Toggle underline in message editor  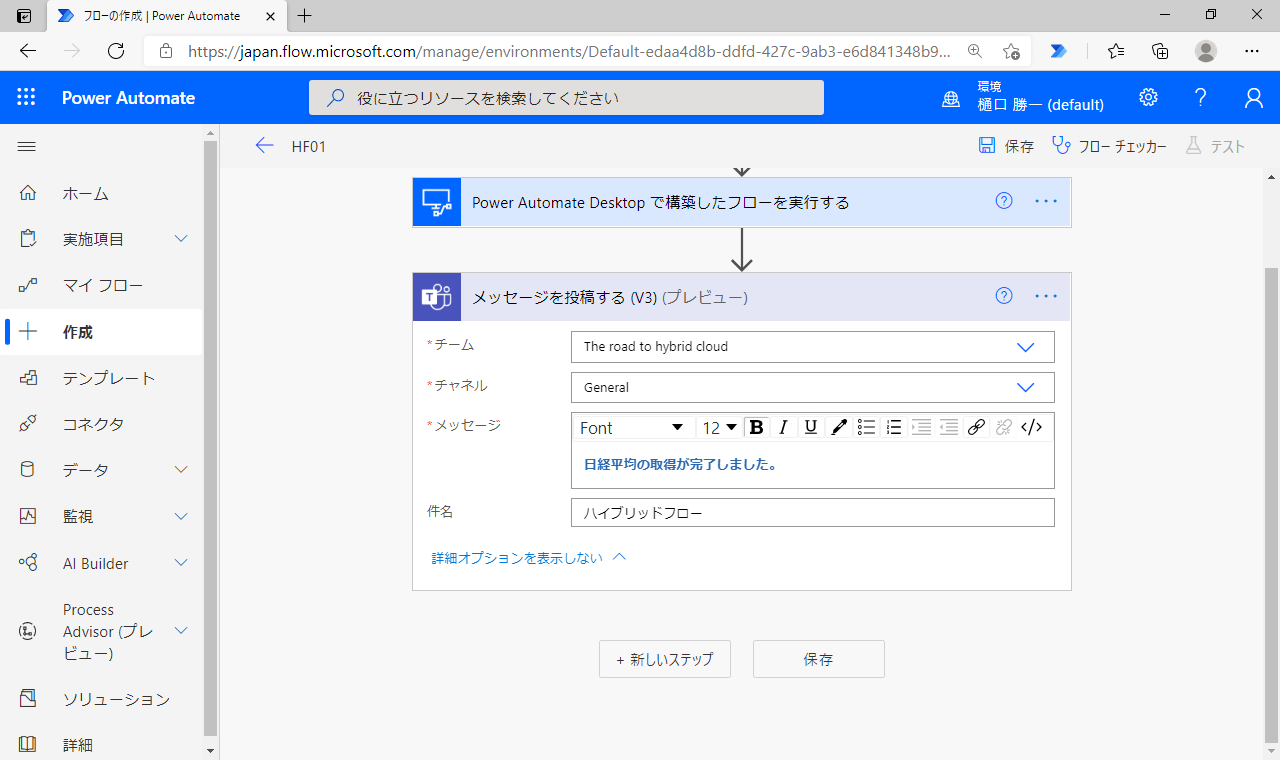(811, 427)
